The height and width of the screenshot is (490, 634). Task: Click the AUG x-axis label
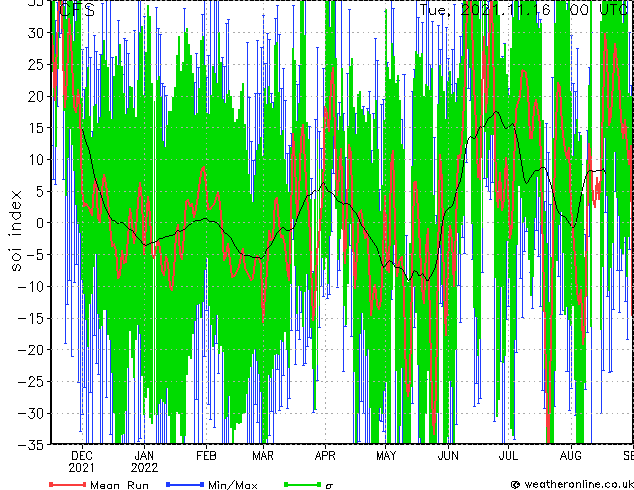[x=571, y=456]
